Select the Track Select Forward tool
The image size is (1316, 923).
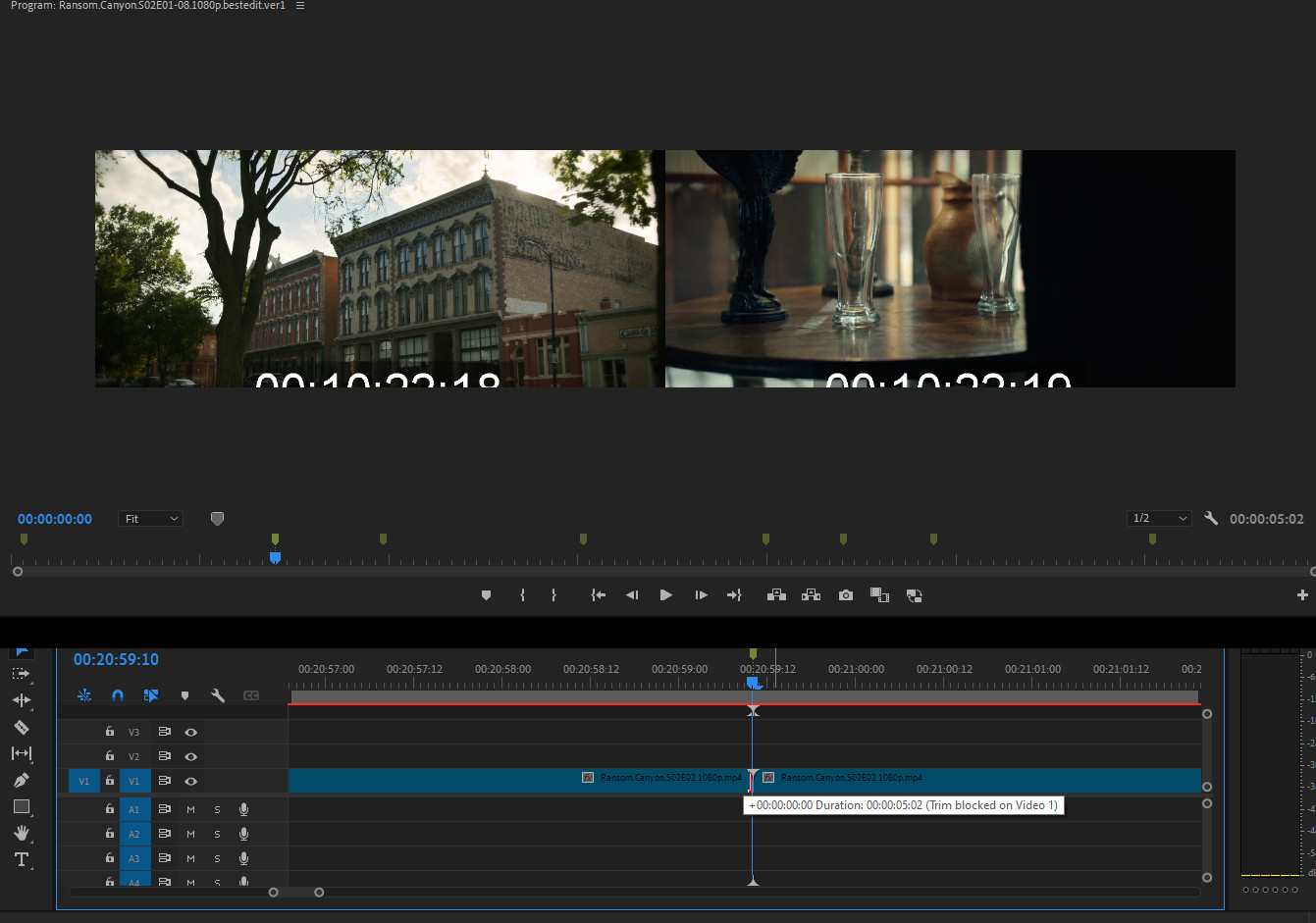point(21,674)
